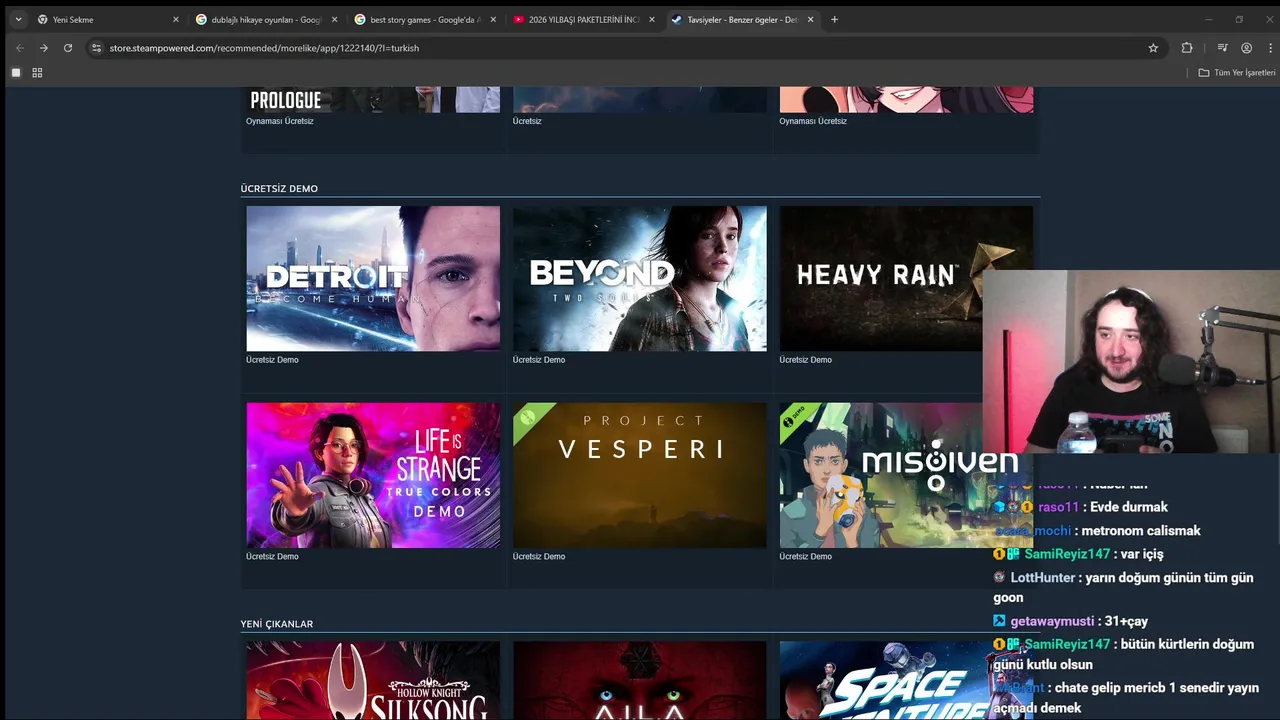Close the best story games tab
Viewport: 1280px width, 720px height.
(x=493, y=19)
